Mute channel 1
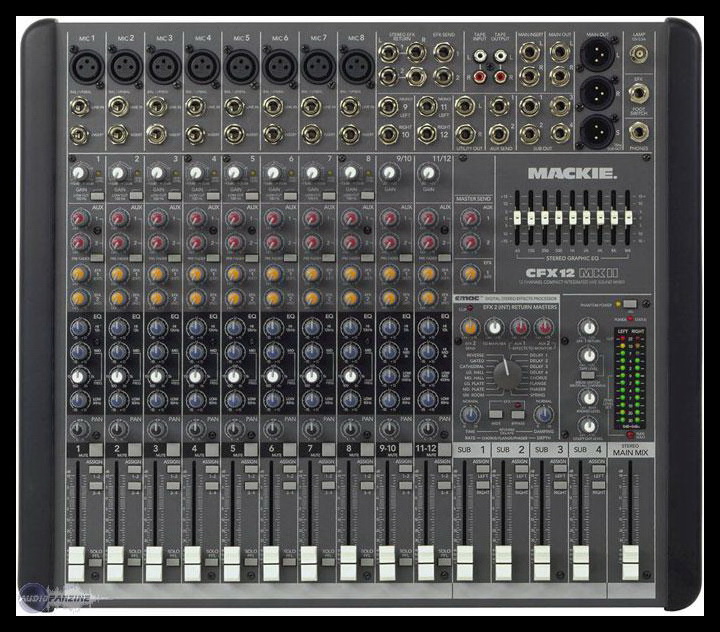Screen dimensions: 720x632 (x=96, y=449)
